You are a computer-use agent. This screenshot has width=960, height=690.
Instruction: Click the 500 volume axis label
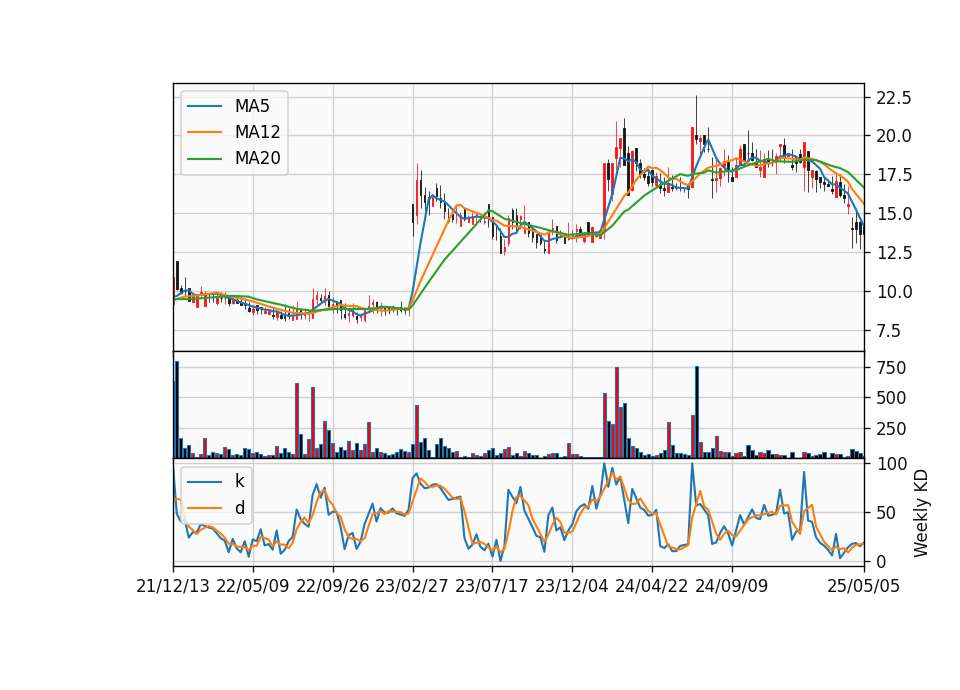coord(891,398)
